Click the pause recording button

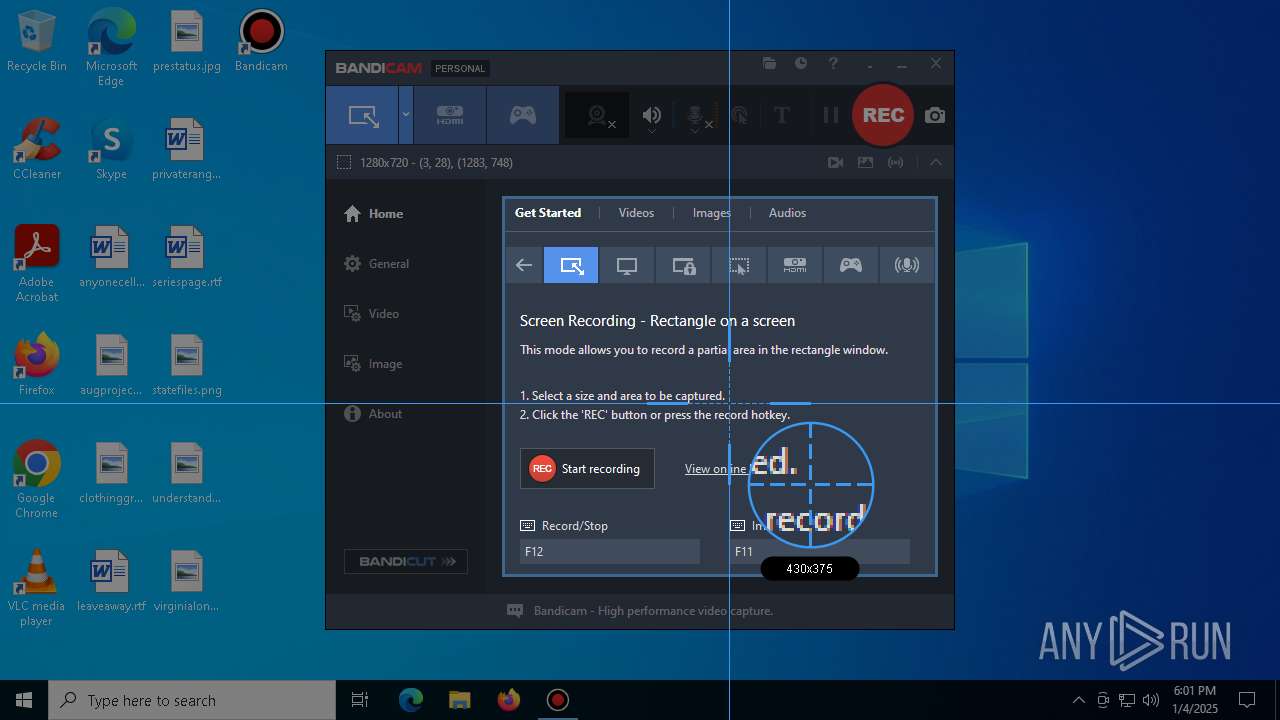(x=830, y=116)
